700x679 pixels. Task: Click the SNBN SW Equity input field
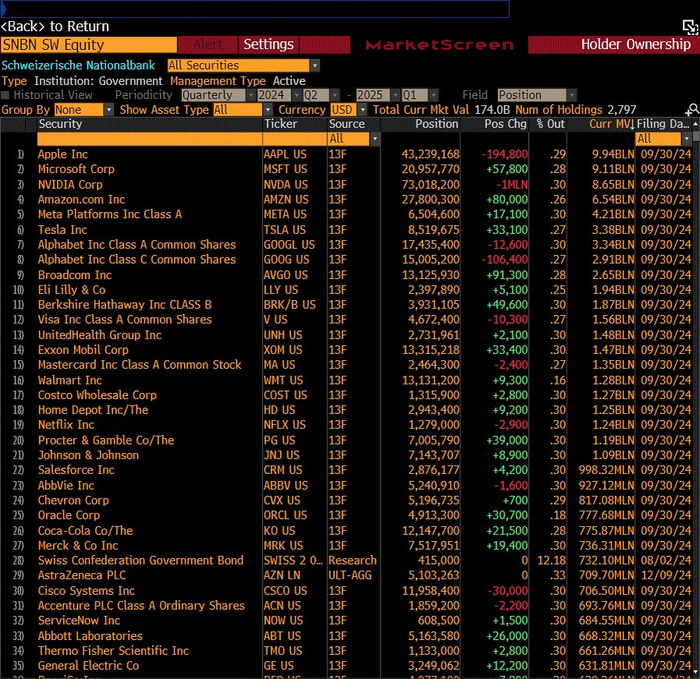pyautogui.click(x=88, y=45)
